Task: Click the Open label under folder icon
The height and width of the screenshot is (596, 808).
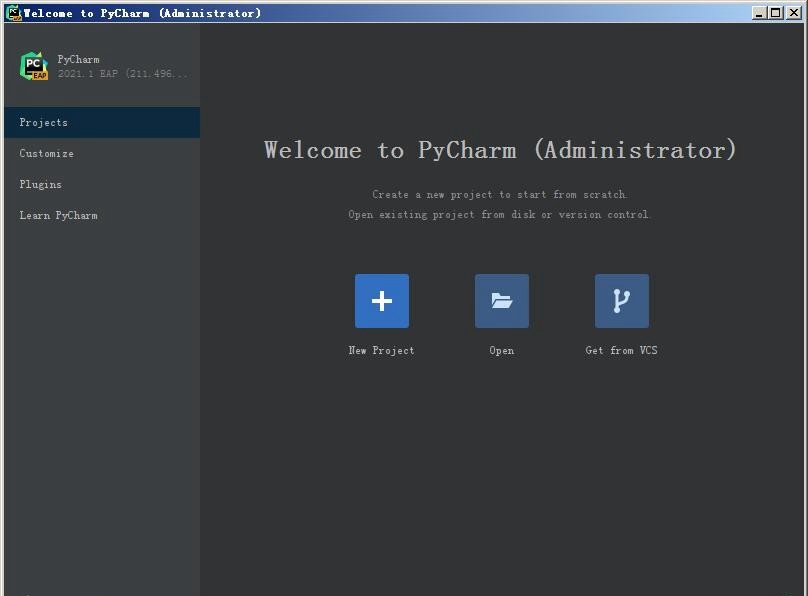Action: click(x=502, y=351)
